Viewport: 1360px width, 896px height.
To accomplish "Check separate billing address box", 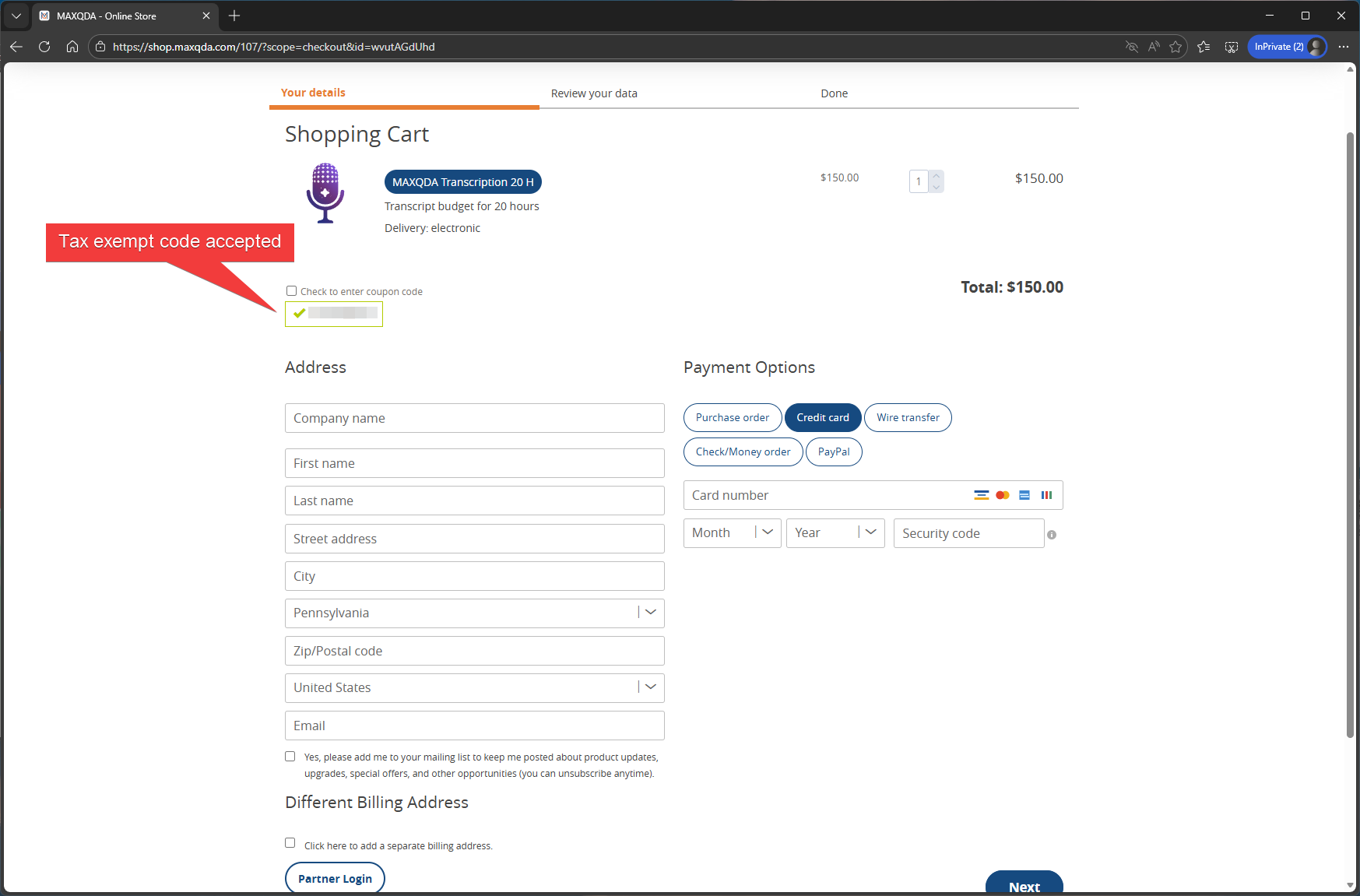I will point(290,843).
